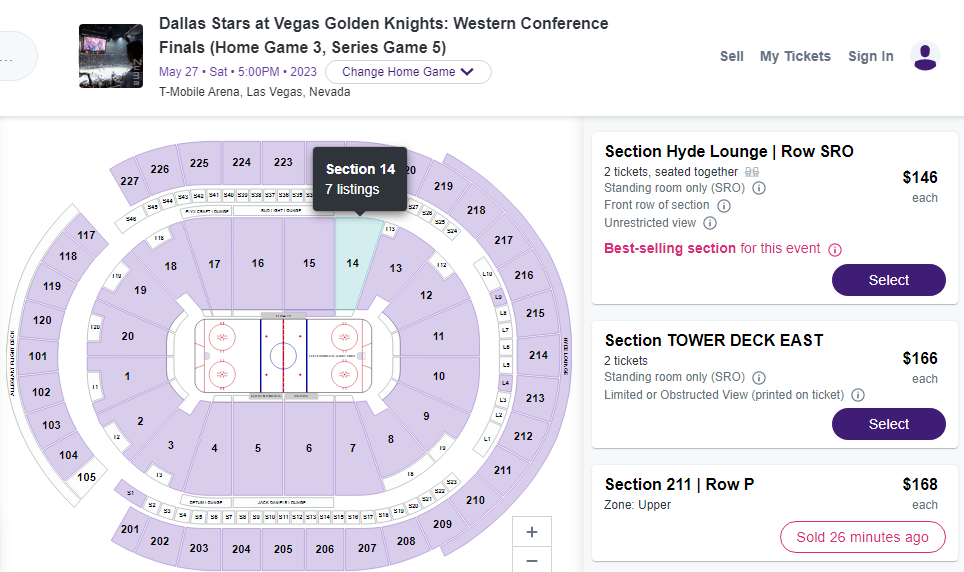Click info icon beside Unrestricted view

click(x=710, y=223)
